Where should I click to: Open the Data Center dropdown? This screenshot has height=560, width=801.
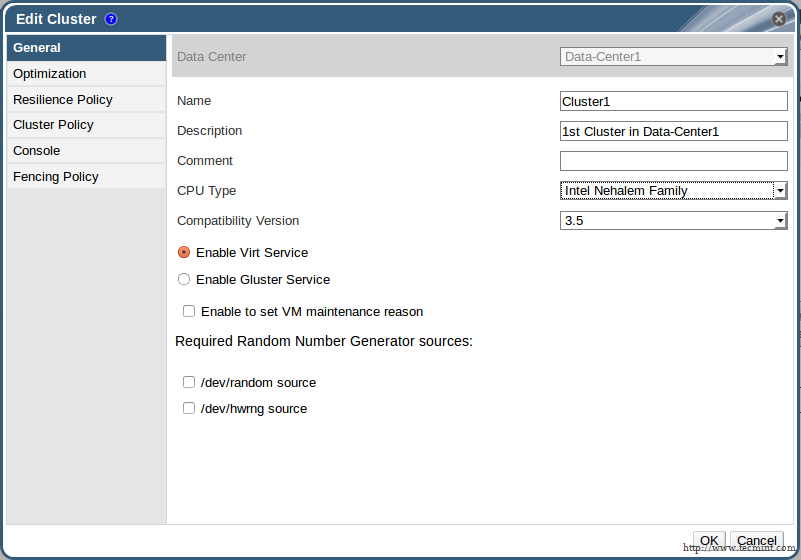tap(673, 57)
